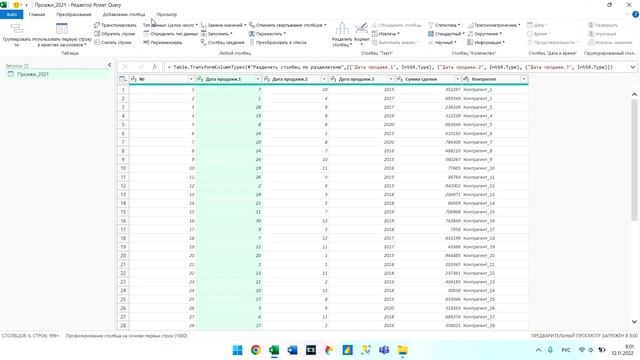Click the language indicator РУС in the tray
The width and height of the screenshot is (640, 360).
(x=566, y=350)
